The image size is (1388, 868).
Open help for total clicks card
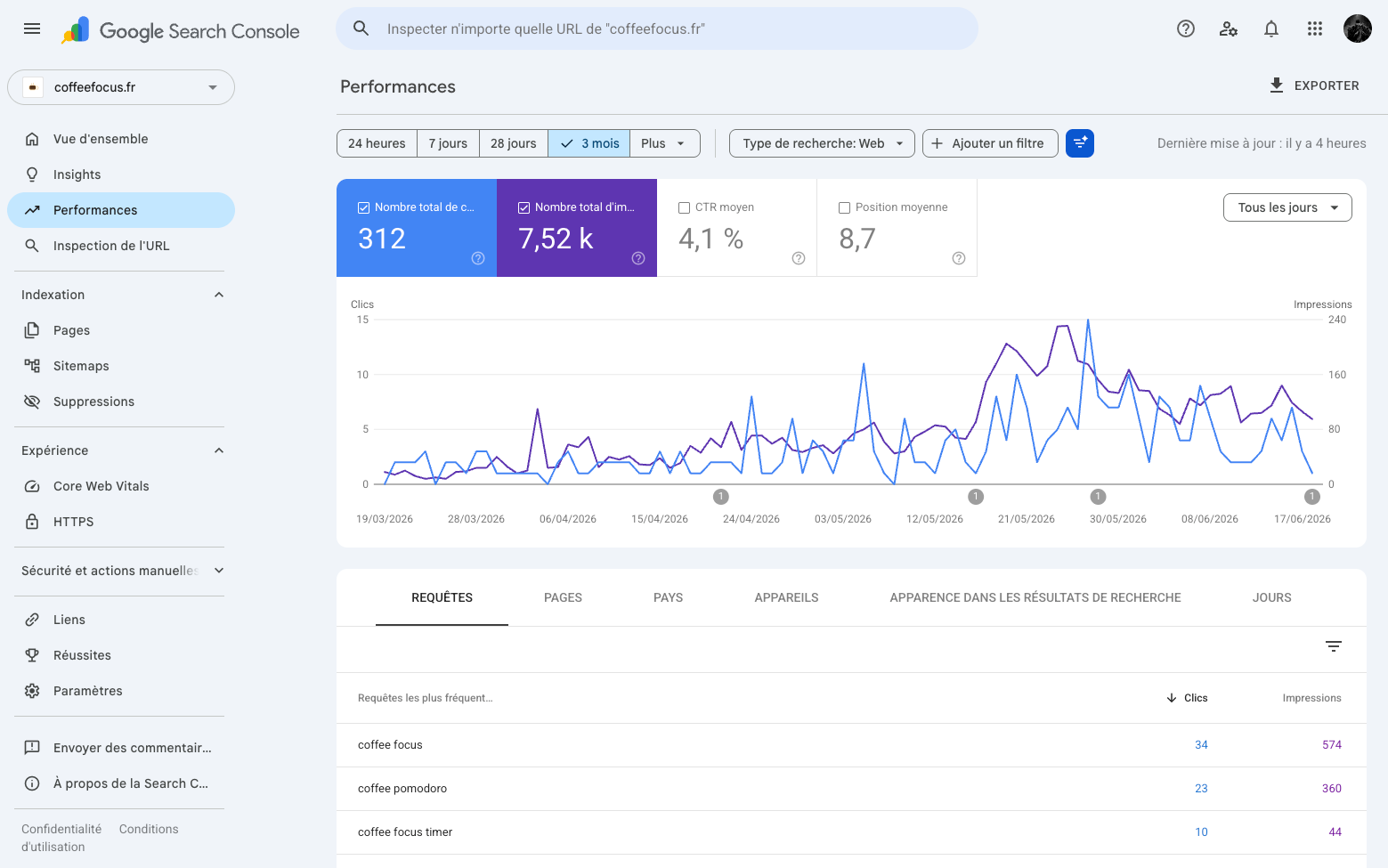pos(478,258)
